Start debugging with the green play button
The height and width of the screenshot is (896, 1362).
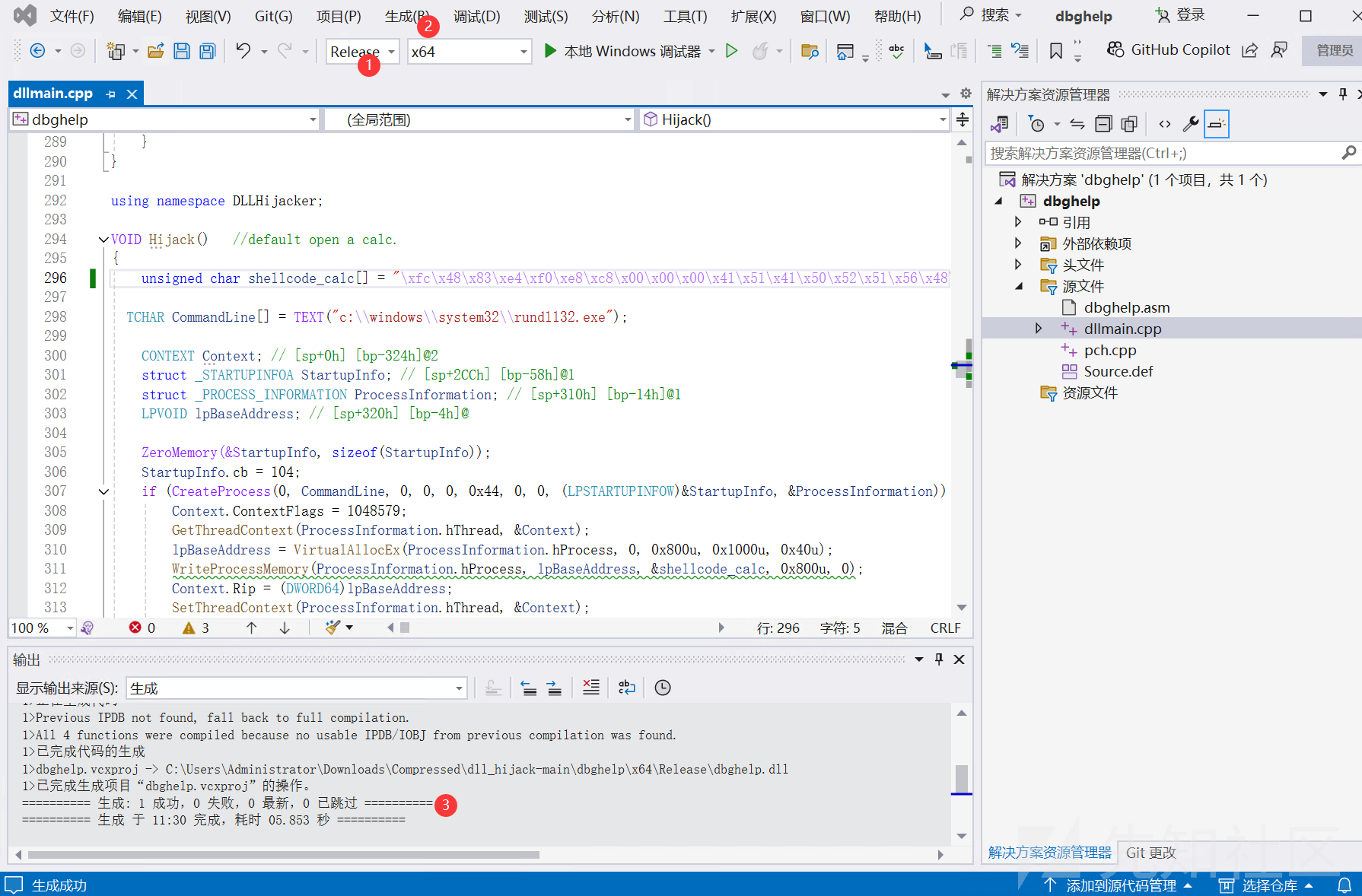pos(550,51)
